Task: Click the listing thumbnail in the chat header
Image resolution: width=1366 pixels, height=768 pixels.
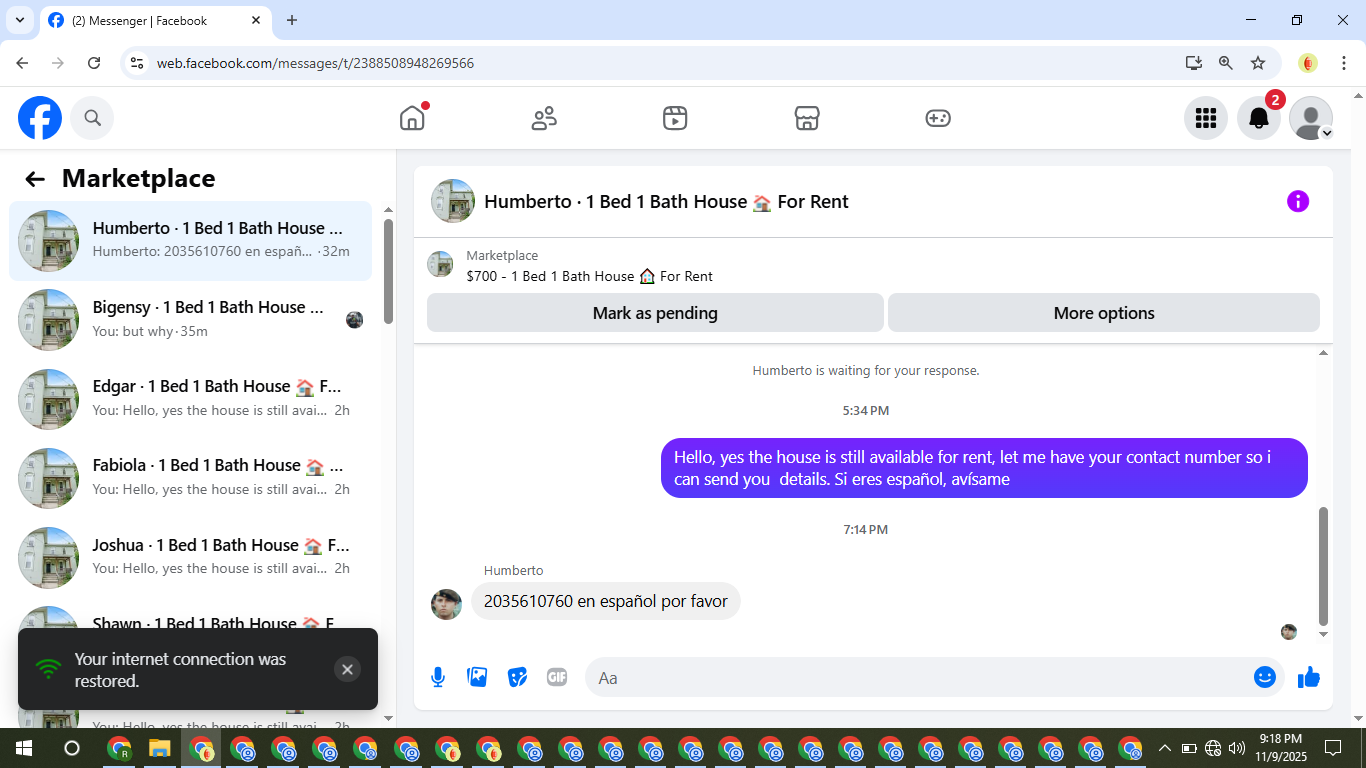Action: (453, 201)
